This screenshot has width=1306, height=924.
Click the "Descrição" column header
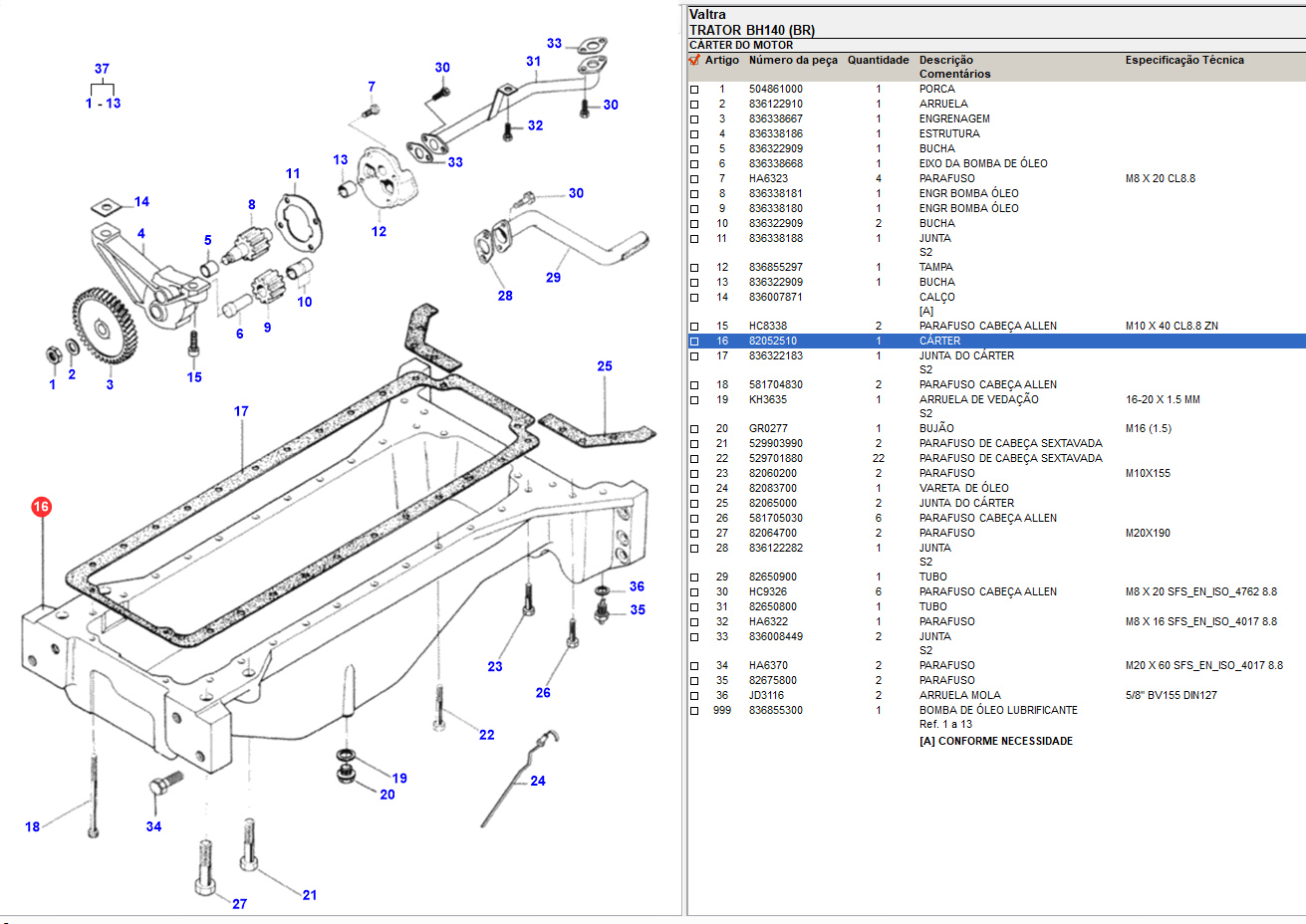[945, 60]
